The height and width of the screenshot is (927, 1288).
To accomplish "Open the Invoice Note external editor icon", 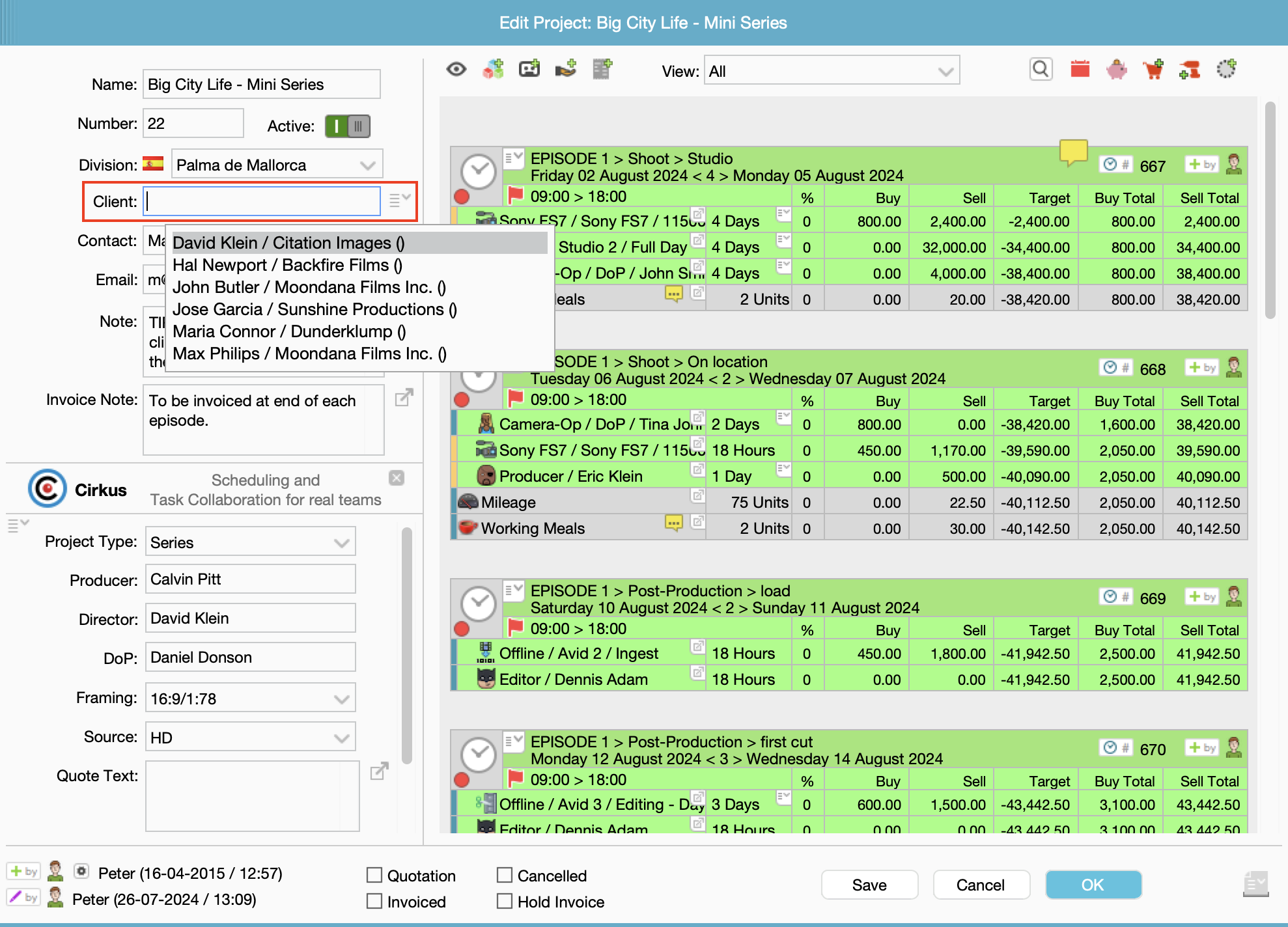I will pos(404,398).
